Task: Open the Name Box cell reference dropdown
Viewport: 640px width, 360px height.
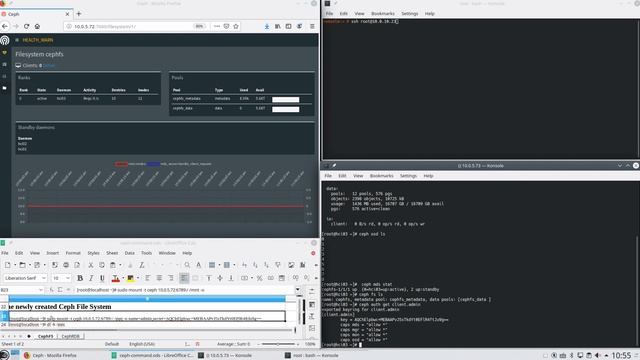Action: [40, 290]
